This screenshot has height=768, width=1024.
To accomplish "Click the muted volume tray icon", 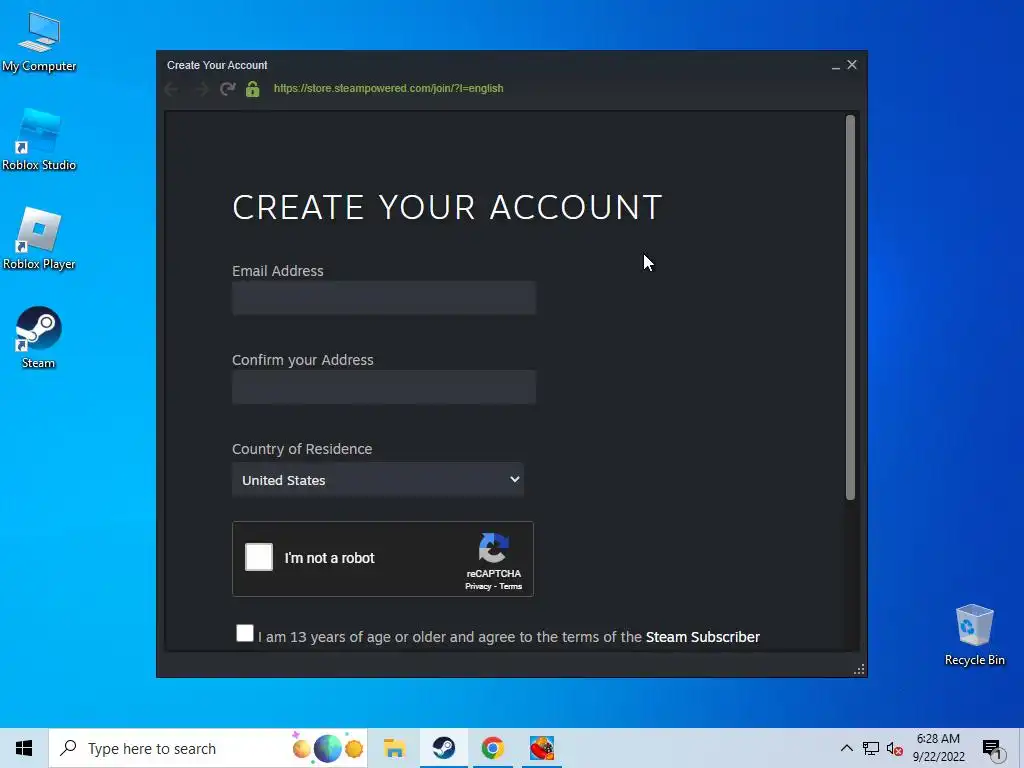I will pos(895,749).
